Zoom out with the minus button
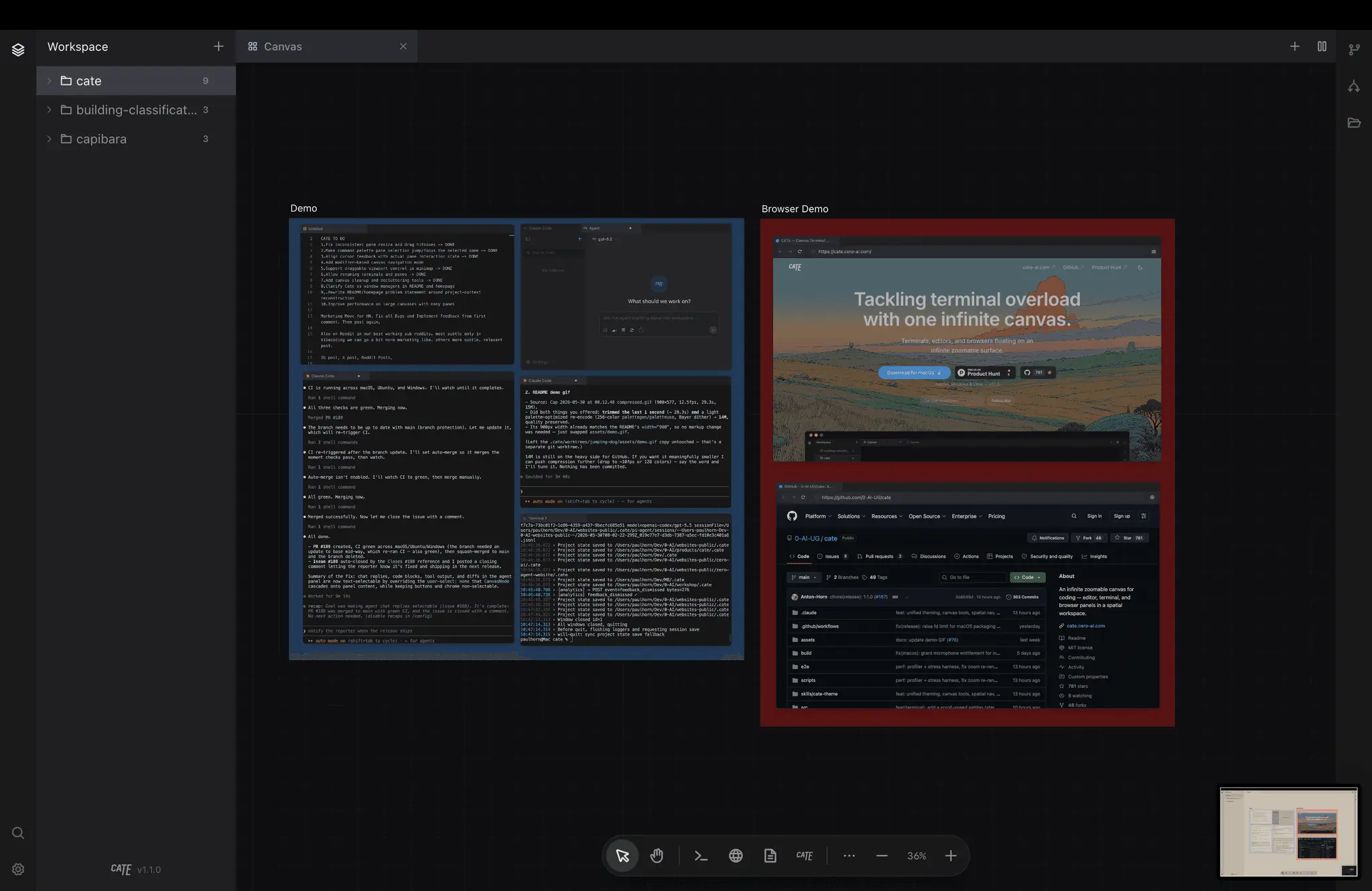This screenshot has width=1372, height=891. [882, 855]
